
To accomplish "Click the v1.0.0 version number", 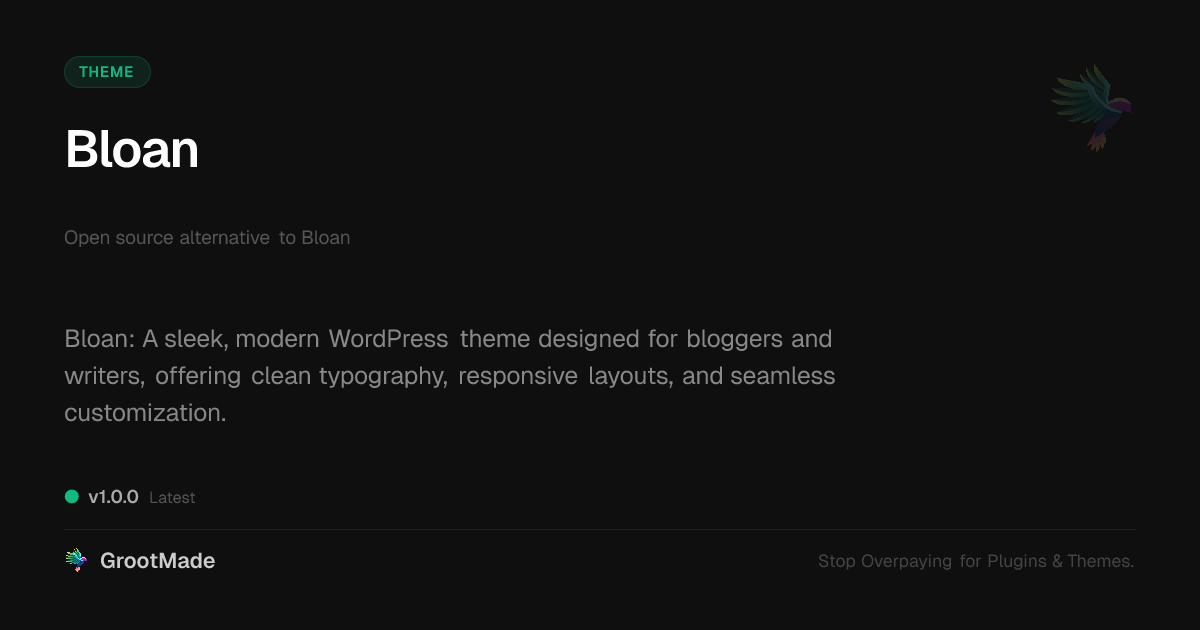I will pyautogui.click(x=113, y=497).
